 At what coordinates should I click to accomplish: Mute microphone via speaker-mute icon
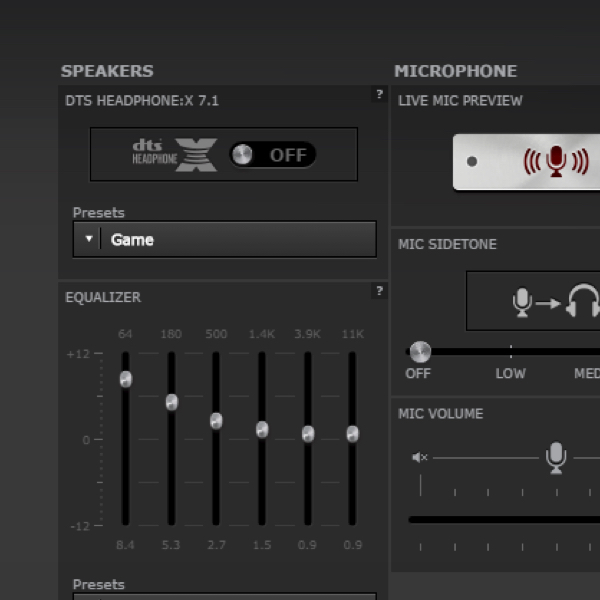point(419,457)
